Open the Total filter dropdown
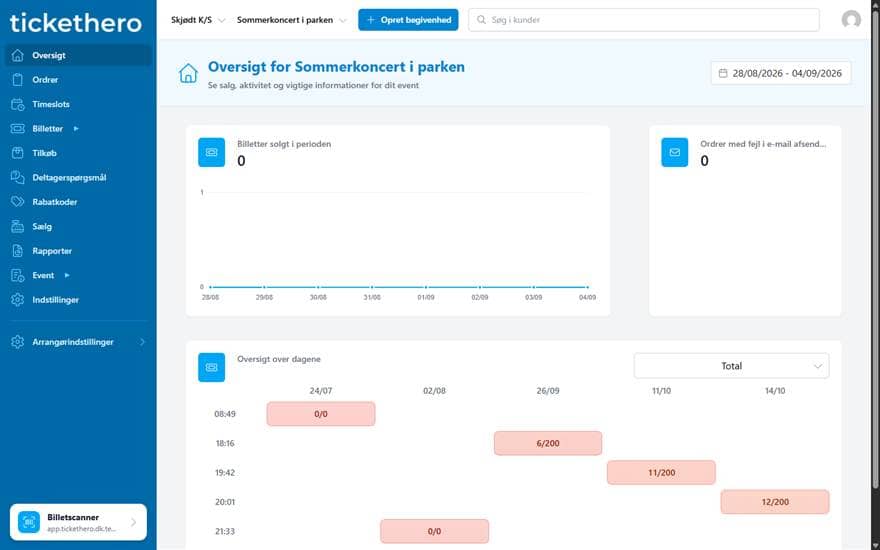Viewport: 880px width, 550px height. (731, 366)
